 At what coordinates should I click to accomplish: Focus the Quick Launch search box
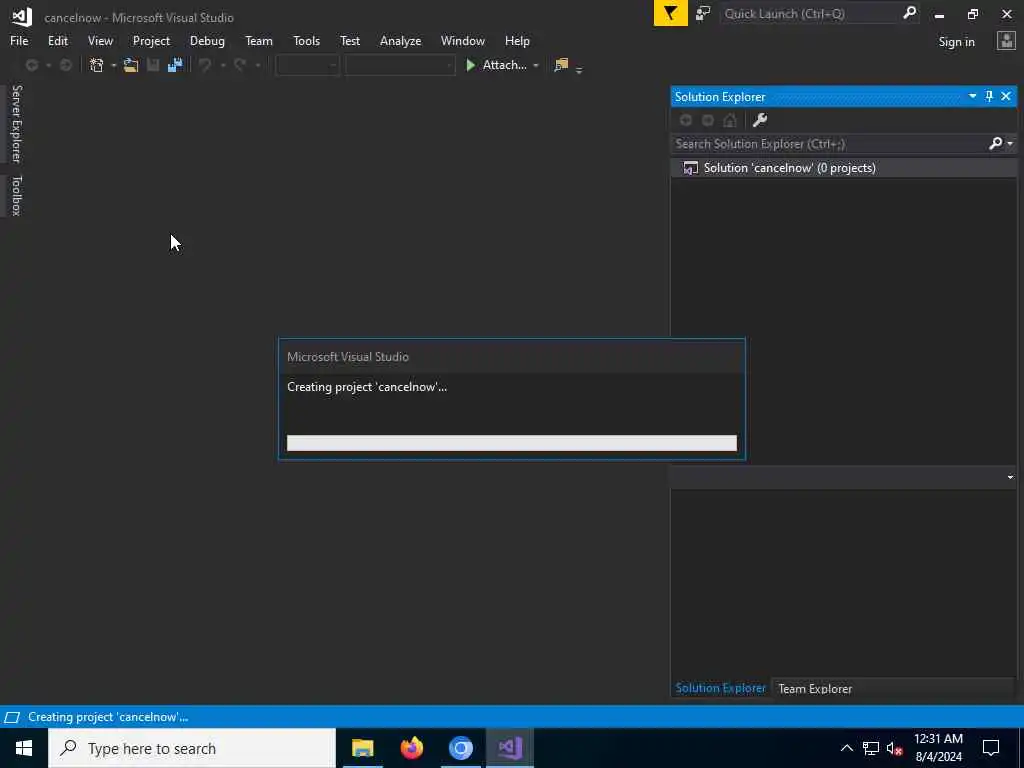[810, 13]
